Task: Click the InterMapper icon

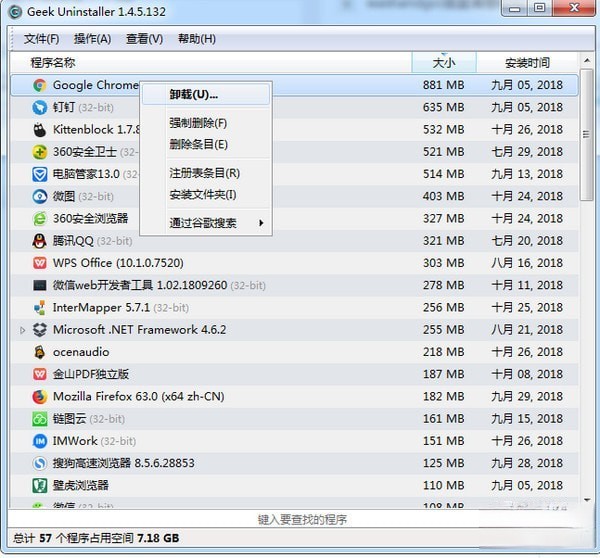Action: tap(39, 308)
